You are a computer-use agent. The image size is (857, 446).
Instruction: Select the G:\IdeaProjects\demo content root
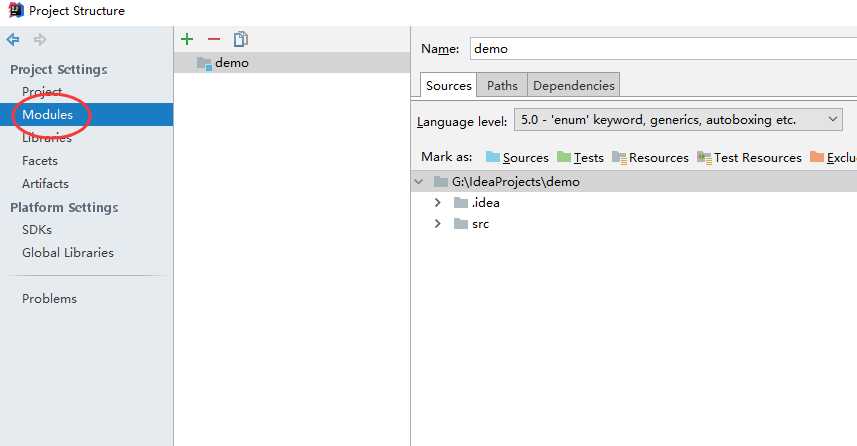coord(634,181)
